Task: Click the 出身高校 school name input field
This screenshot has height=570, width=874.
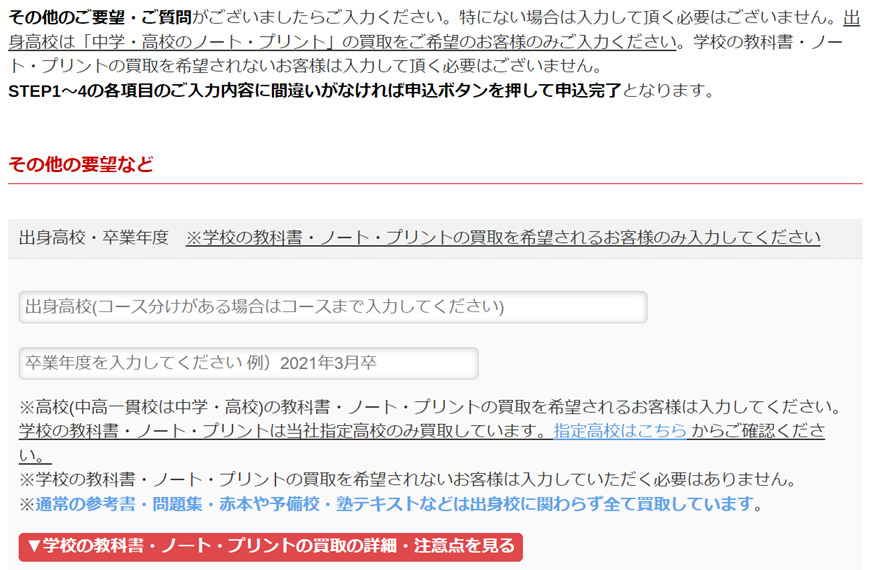Action: coord(332,307)
